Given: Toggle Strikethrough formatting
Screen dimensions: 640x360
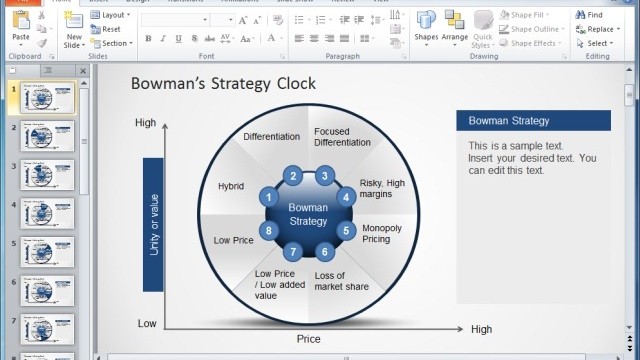Looking at the screenshot, I should pos(209,39).
